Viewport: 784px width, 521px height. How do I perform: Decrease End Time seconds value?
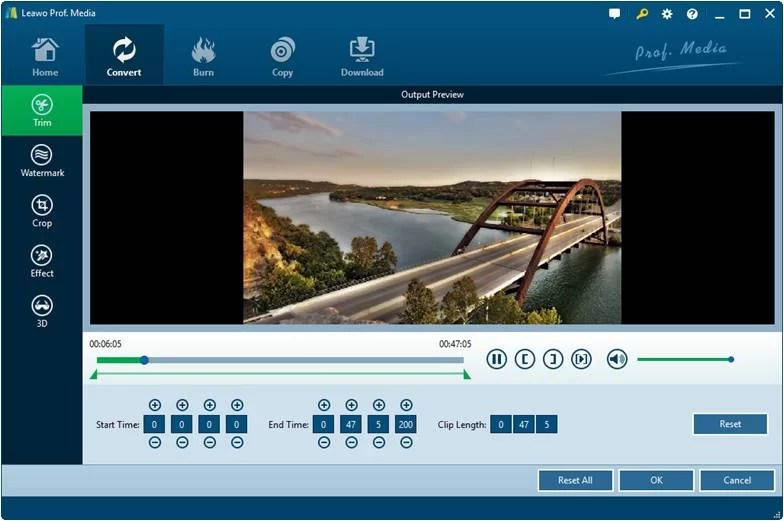tap(379, 442)
